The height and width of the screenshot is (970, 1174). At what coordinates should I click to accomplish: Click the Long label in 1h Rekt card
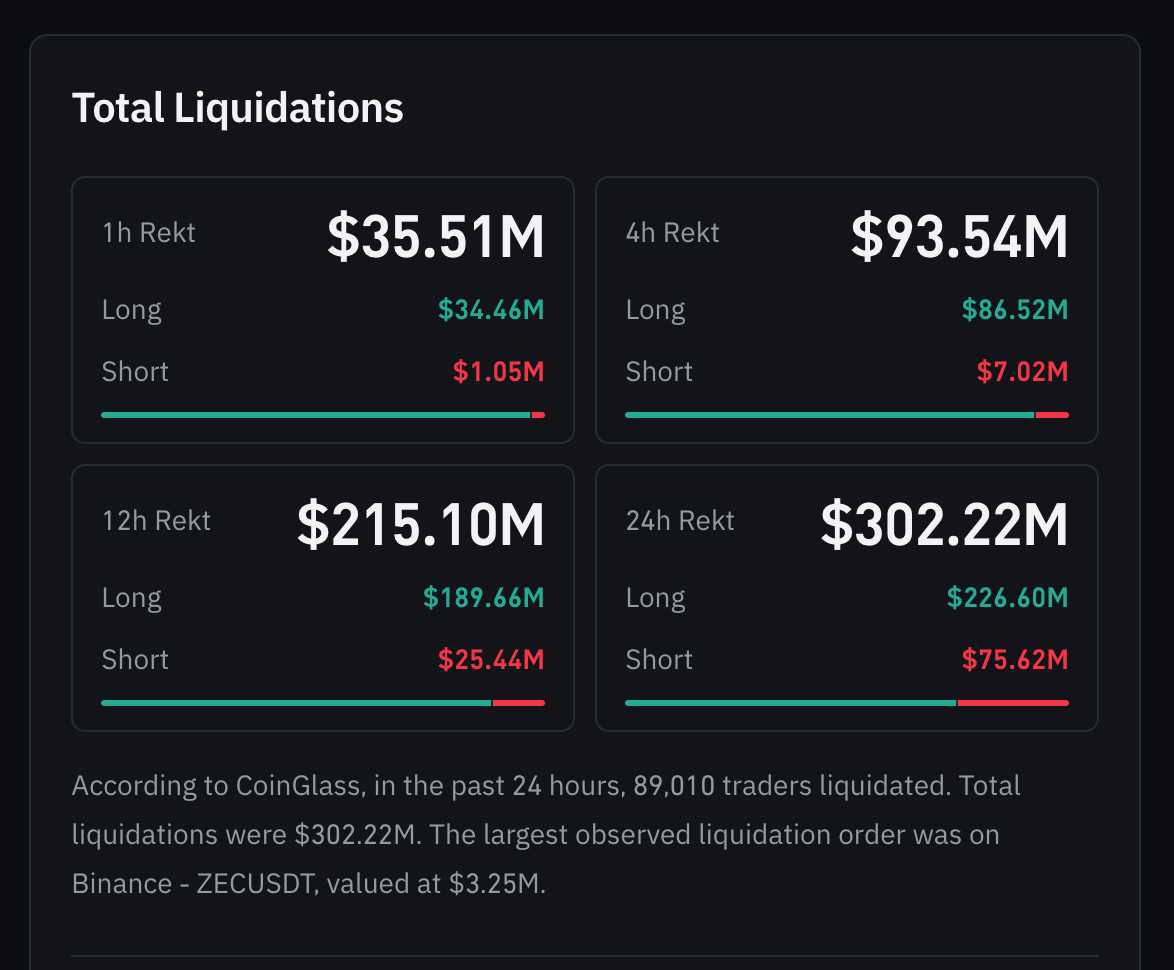132,311
